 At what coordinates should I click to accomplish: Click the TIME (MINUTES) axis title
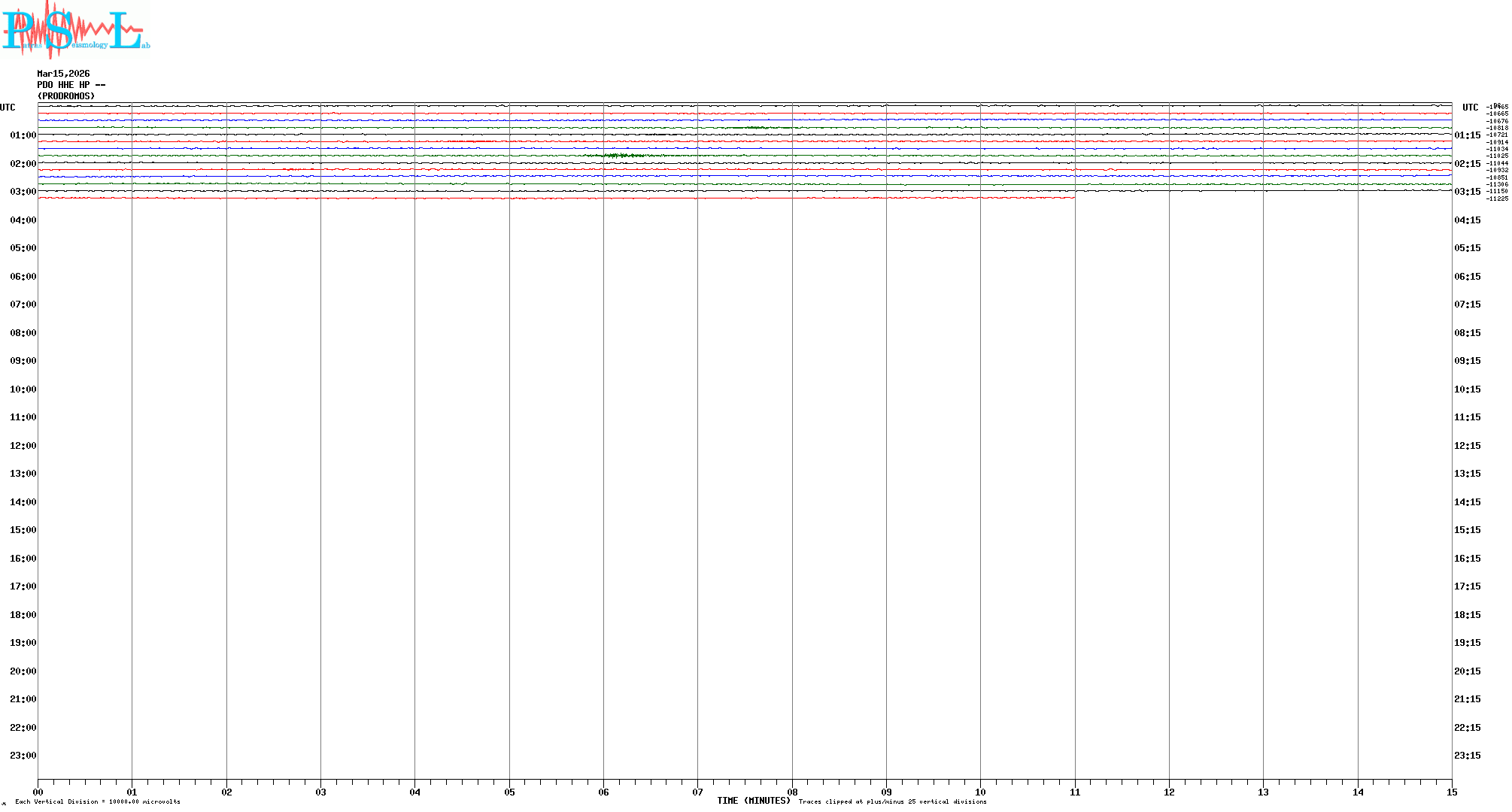[753, 801]
